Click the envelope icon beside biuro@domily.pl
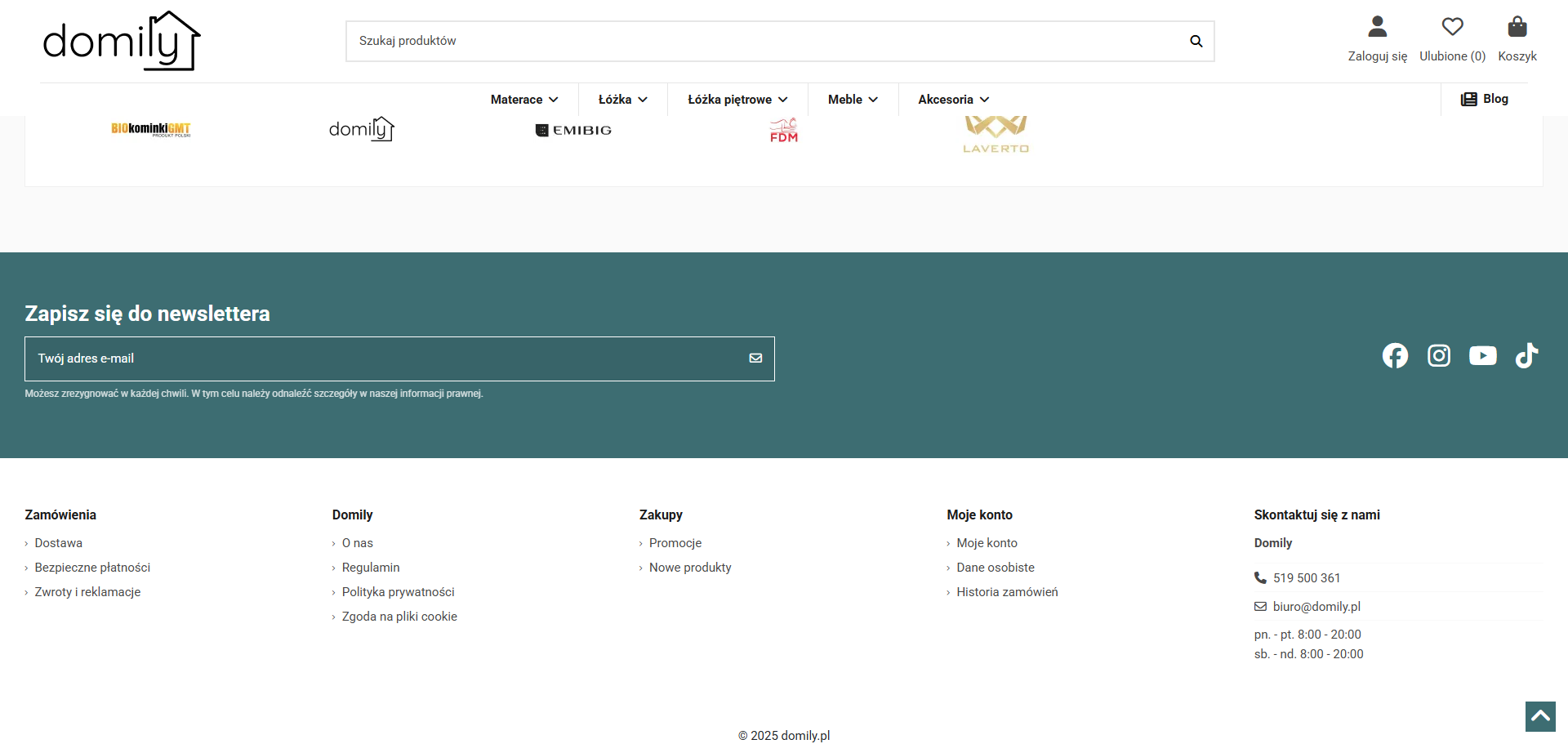This screenshot has height=744, width=1568. 1260,606
